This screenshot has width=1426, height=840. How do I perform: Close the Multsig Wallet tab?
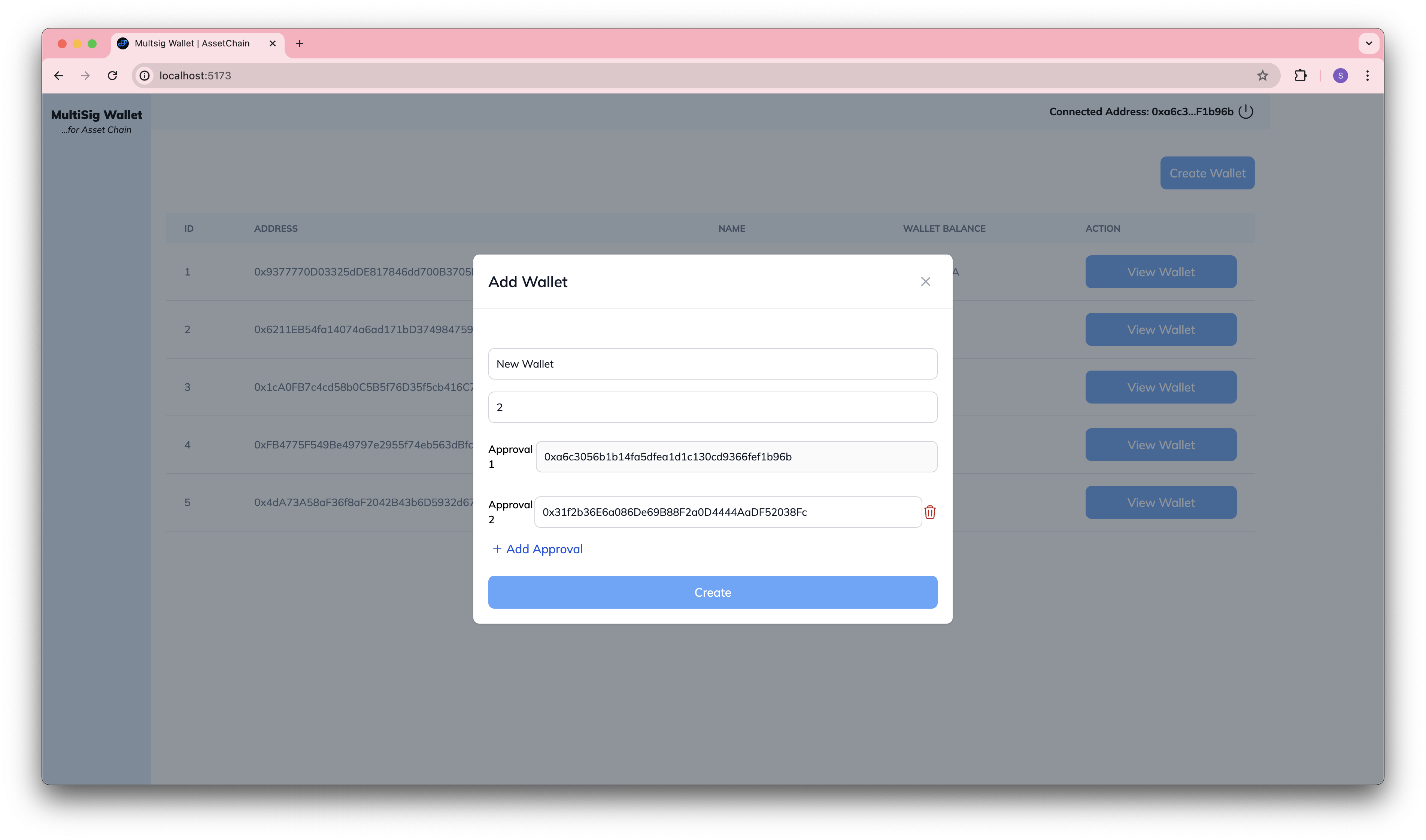[x=272, y=43]
